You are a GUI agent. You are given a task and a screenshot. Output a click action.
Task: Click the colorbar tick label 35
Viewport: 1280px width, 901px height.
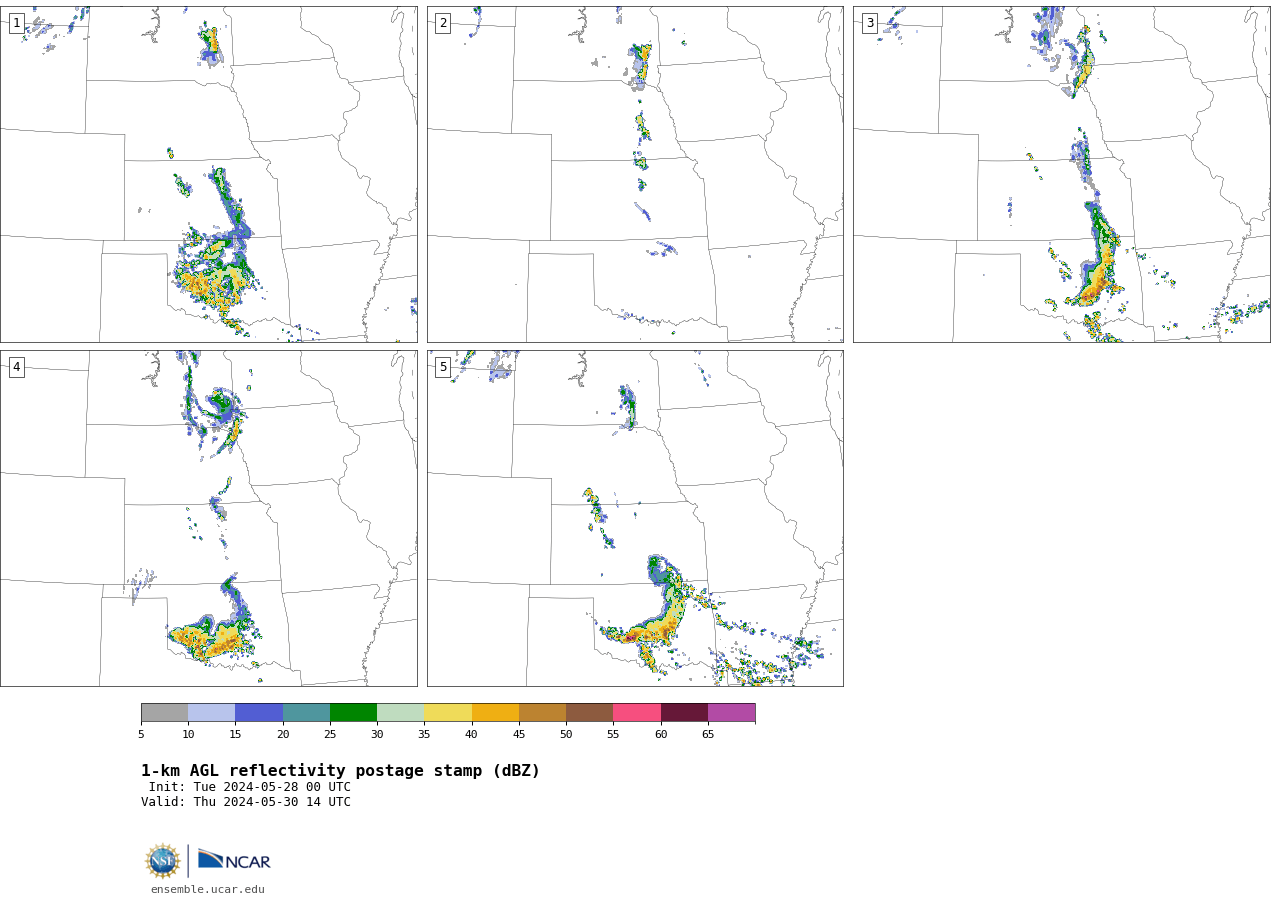tap(424, 734)
